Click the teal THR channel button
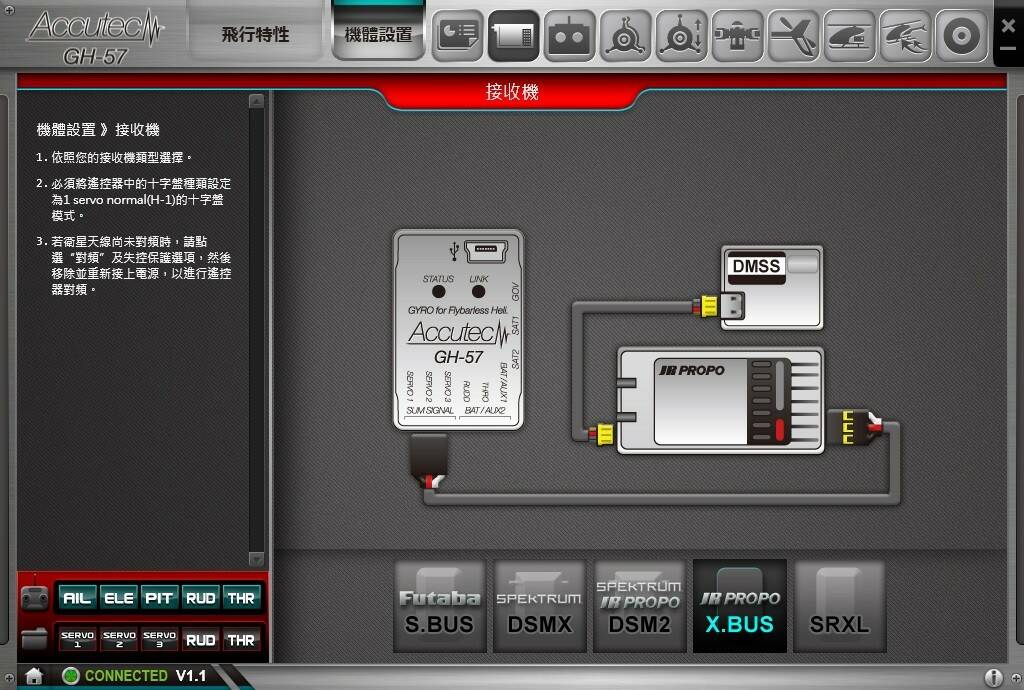Screen dimensions: 1024x690 point(241,598)
